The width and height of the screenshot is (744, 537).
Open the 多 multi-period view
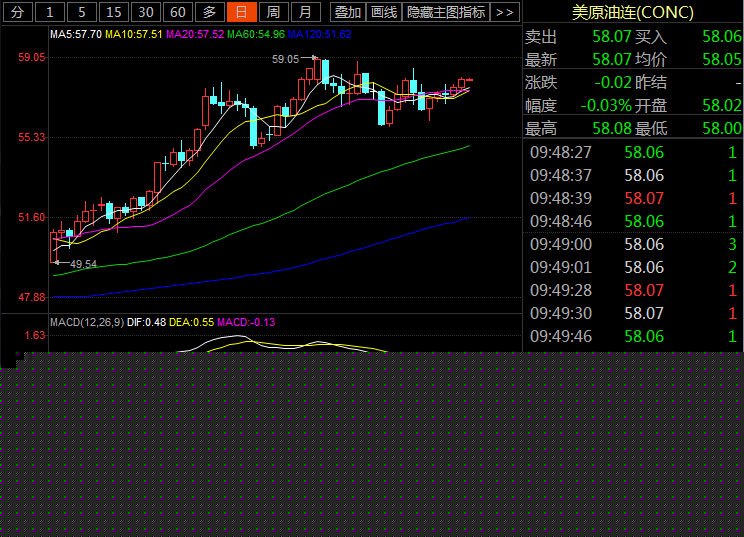[209, 12]
